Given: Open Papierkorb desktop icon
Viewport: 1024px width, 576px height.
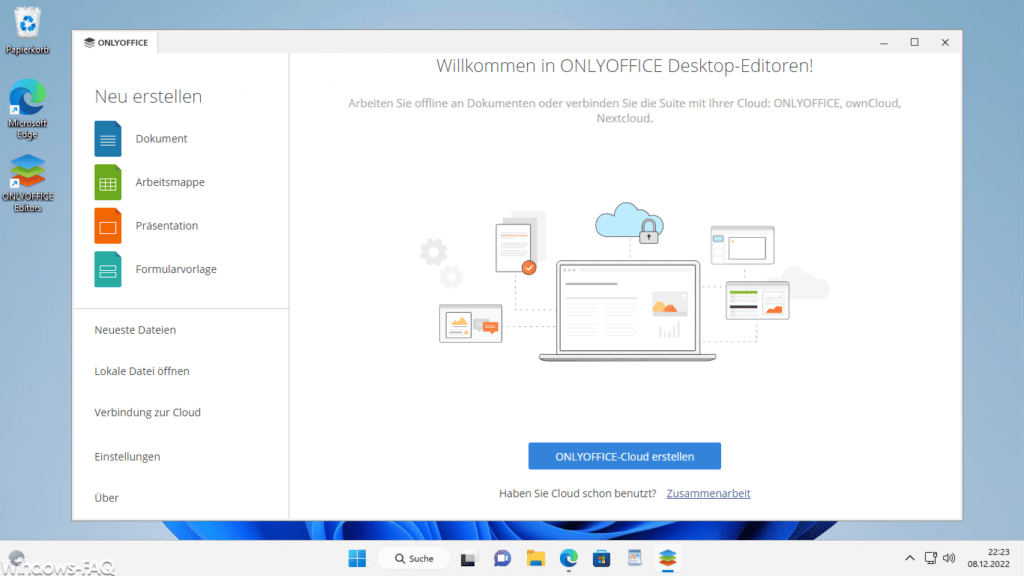Looking at the screenshot, I should 27,31.
